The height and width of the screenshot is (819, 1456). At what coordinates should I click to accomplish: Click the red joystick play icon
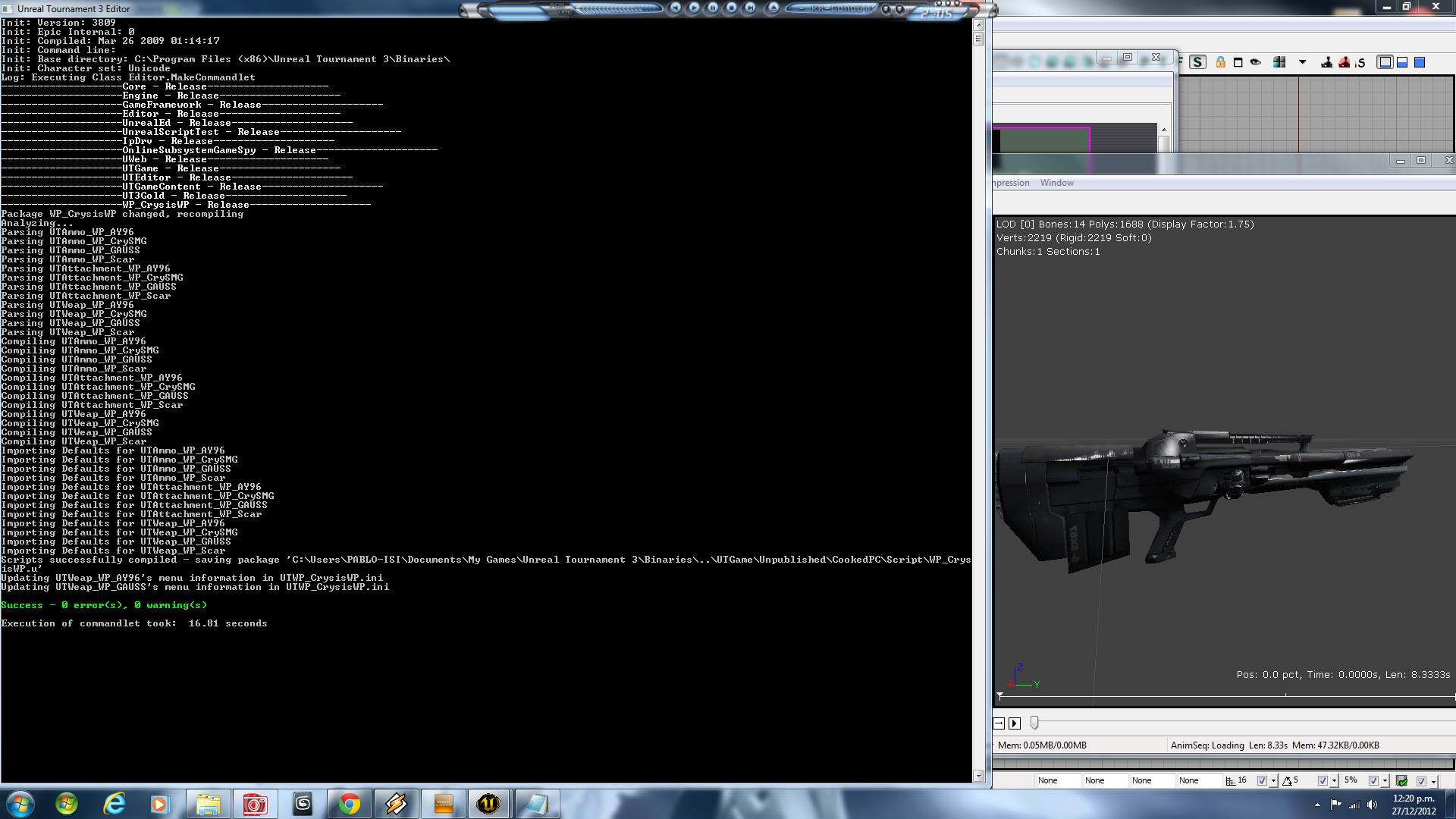(1344, 62)
